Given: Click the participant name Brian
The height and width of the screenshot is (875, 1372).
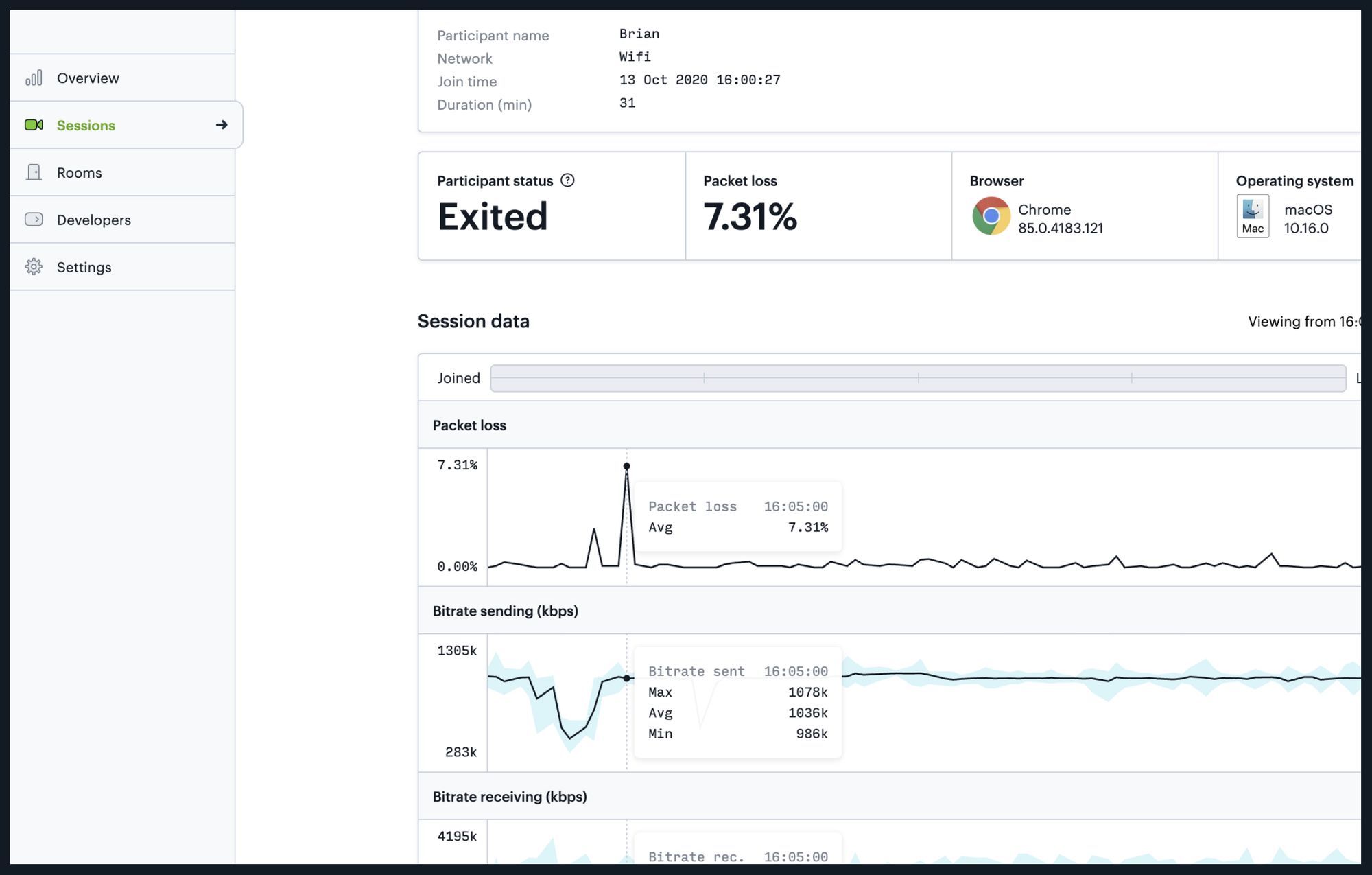Looking at the screenshot, I should point(638,34).
